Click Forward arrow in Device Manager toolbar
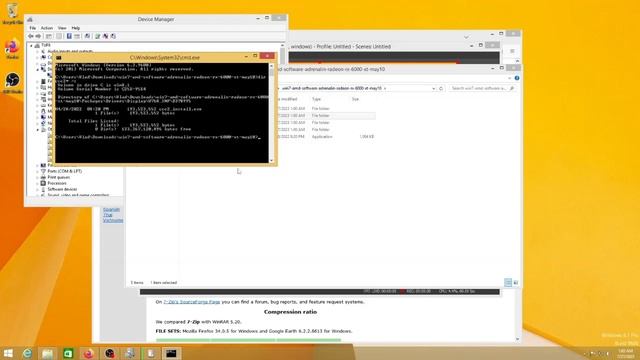This screenshot has width=640, height=360. [x=38, y=36]
